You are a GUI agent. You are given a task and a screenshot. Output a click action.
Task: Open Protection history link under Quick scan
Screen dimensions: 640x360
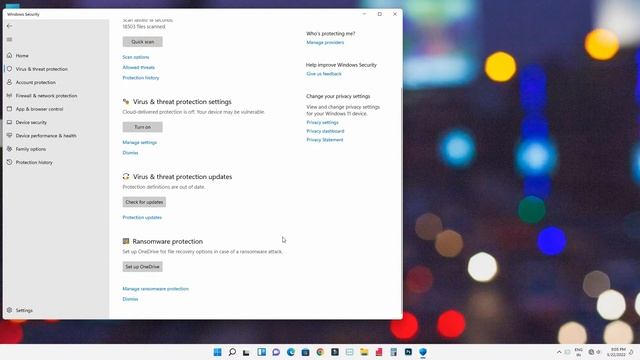click(x=141, y=78)
